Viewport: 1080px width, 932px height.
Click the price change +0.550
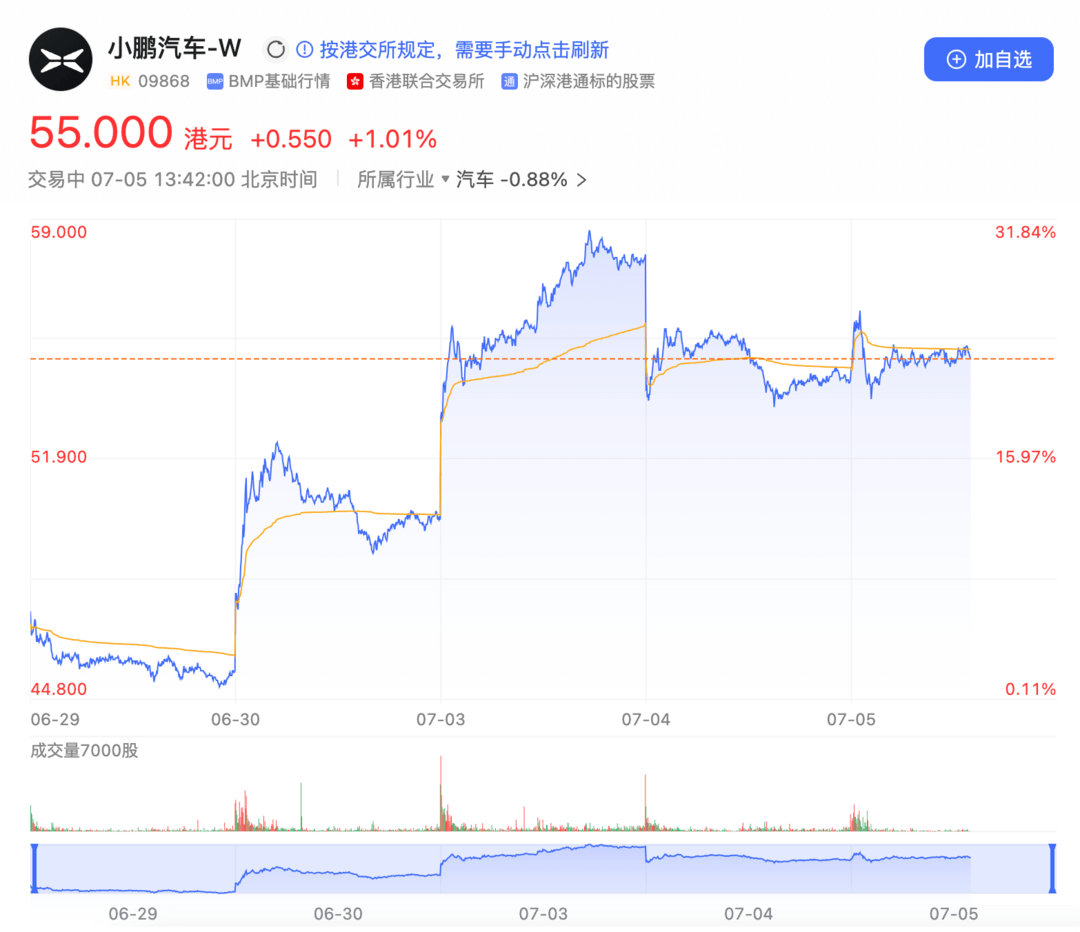pyautogui.click(x=291, y=139)
